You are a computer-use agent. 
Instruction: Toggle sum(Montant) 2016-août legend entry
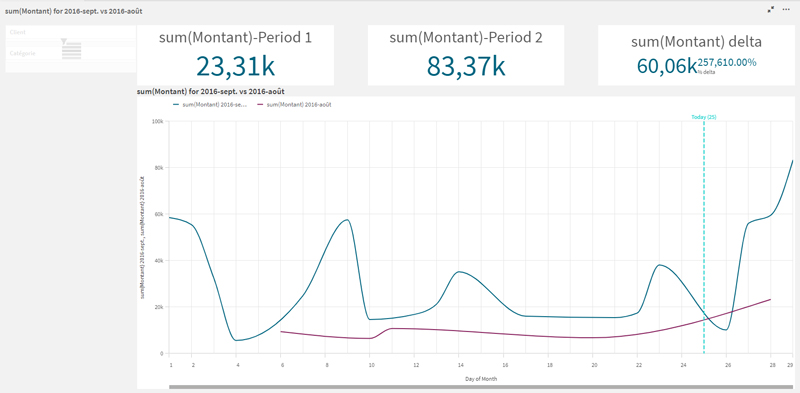click(294, 105)
